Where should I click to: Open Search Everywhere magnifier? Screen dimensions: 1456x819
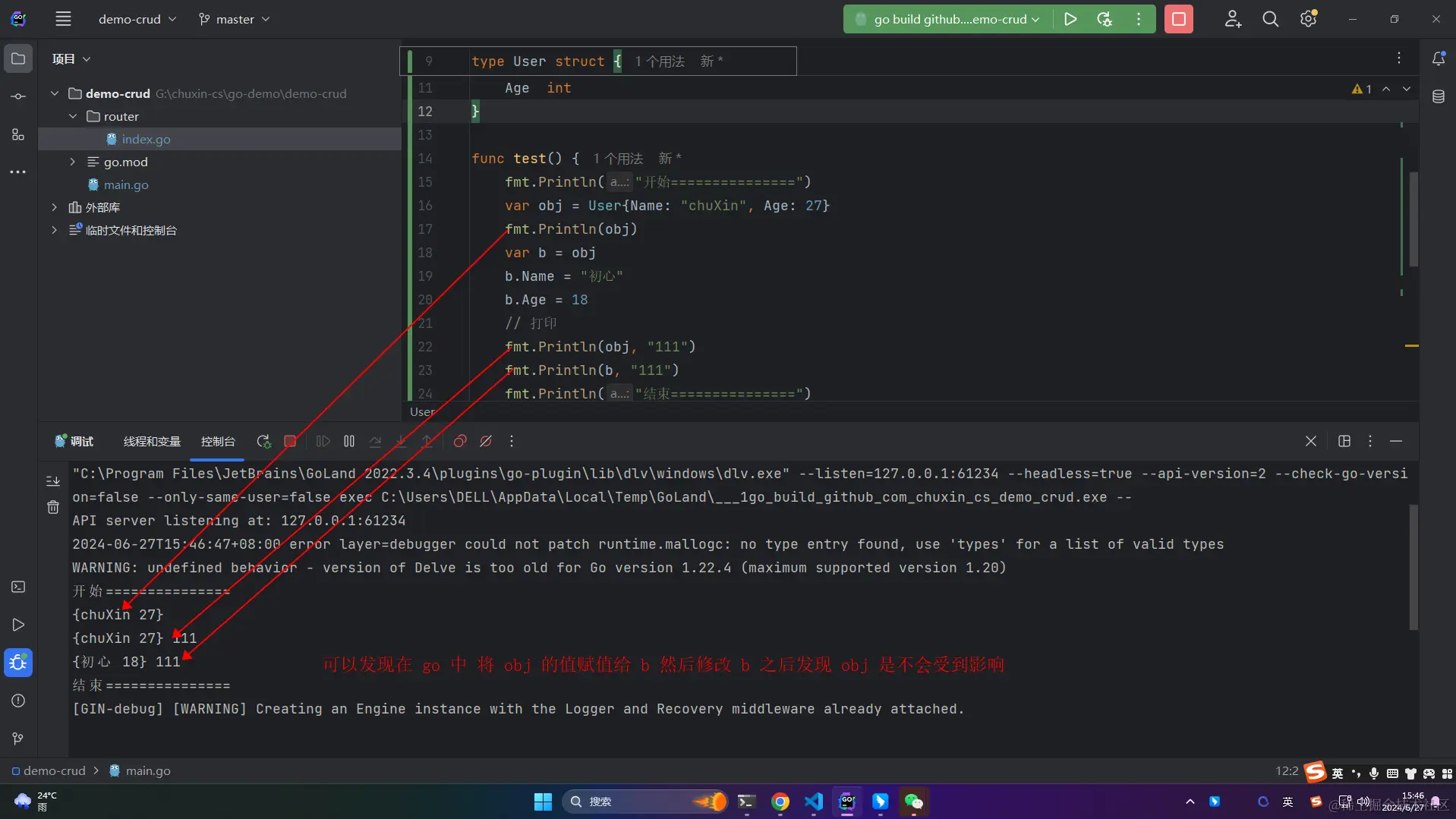click(x=1270, y=19)
